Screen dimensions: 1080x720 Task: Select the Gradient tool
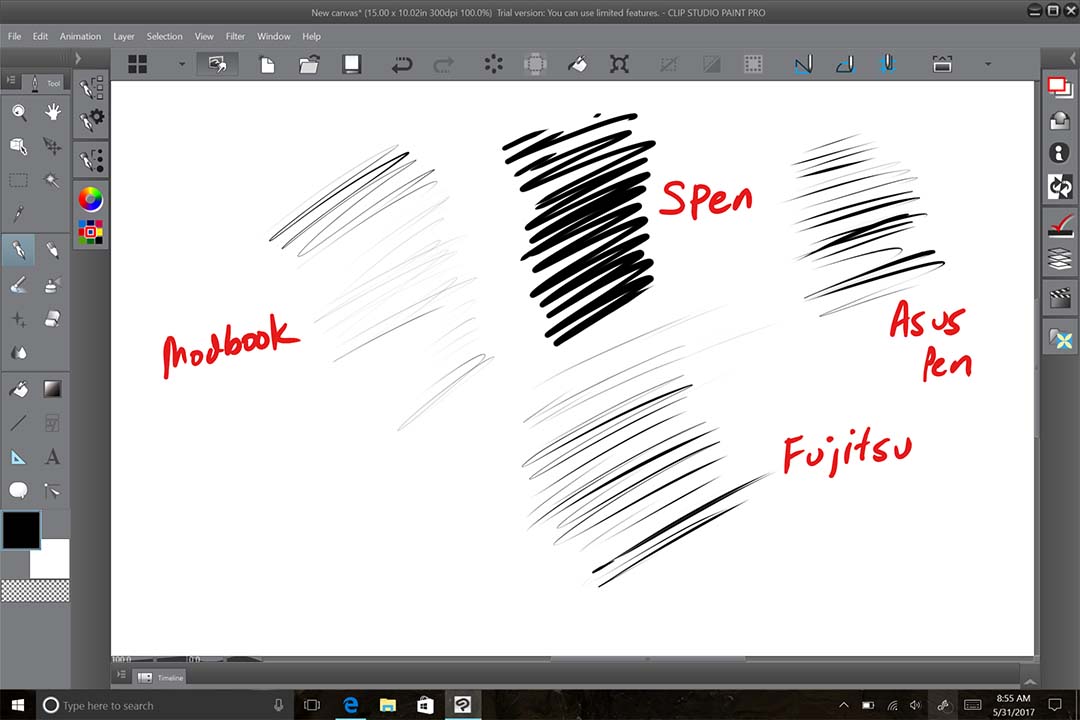tap(52, 389)
